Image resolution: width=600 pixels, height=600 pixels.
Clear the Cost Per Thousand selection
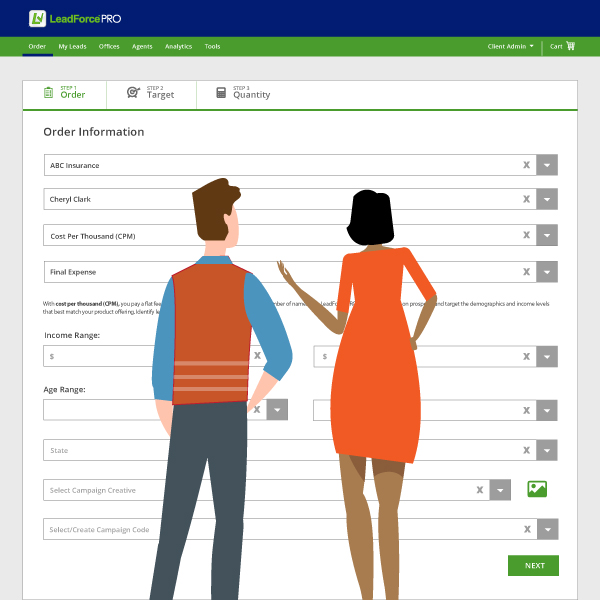526,235
